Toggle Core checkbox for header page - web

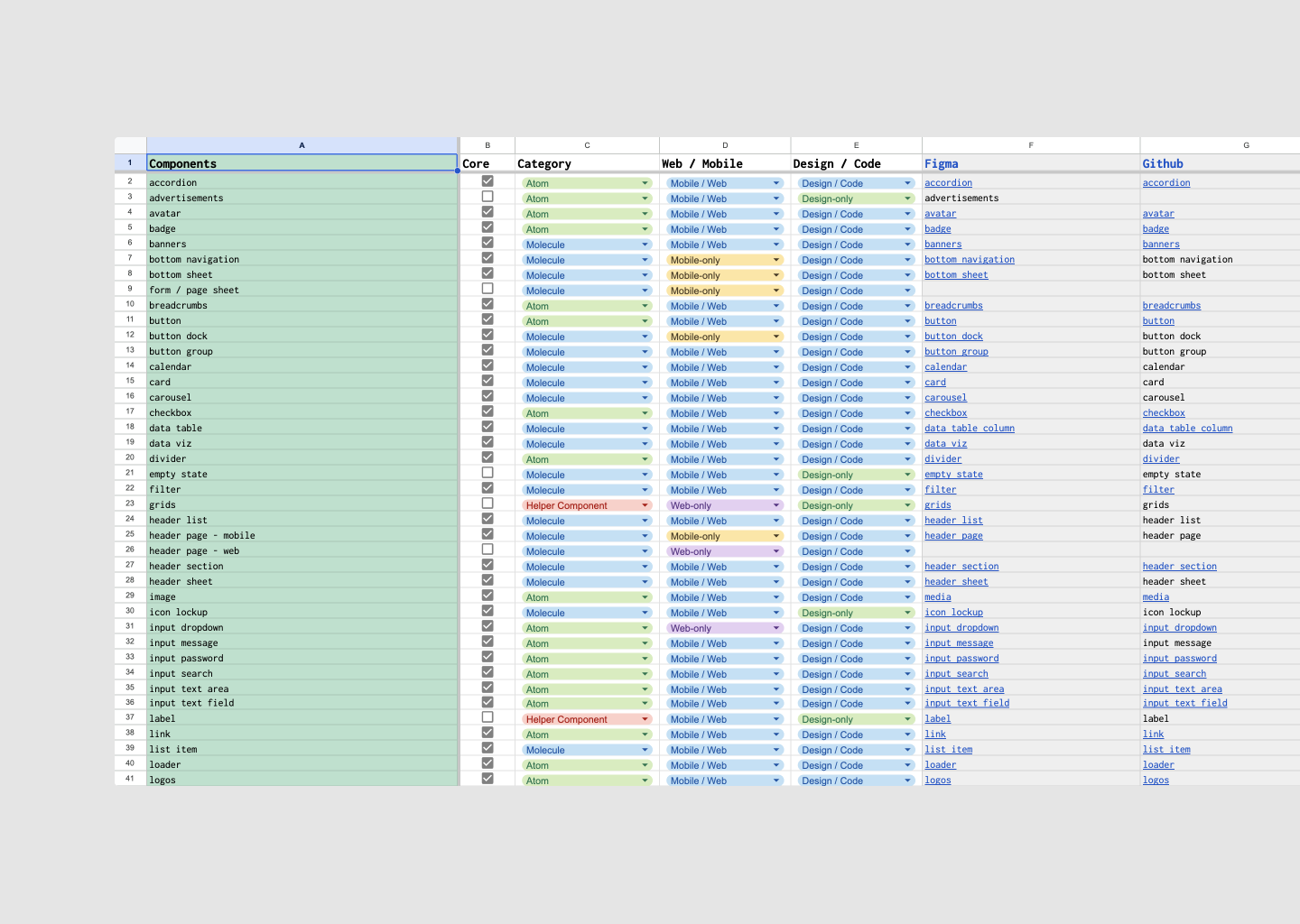pyautogui.click(x=487, y=550)
